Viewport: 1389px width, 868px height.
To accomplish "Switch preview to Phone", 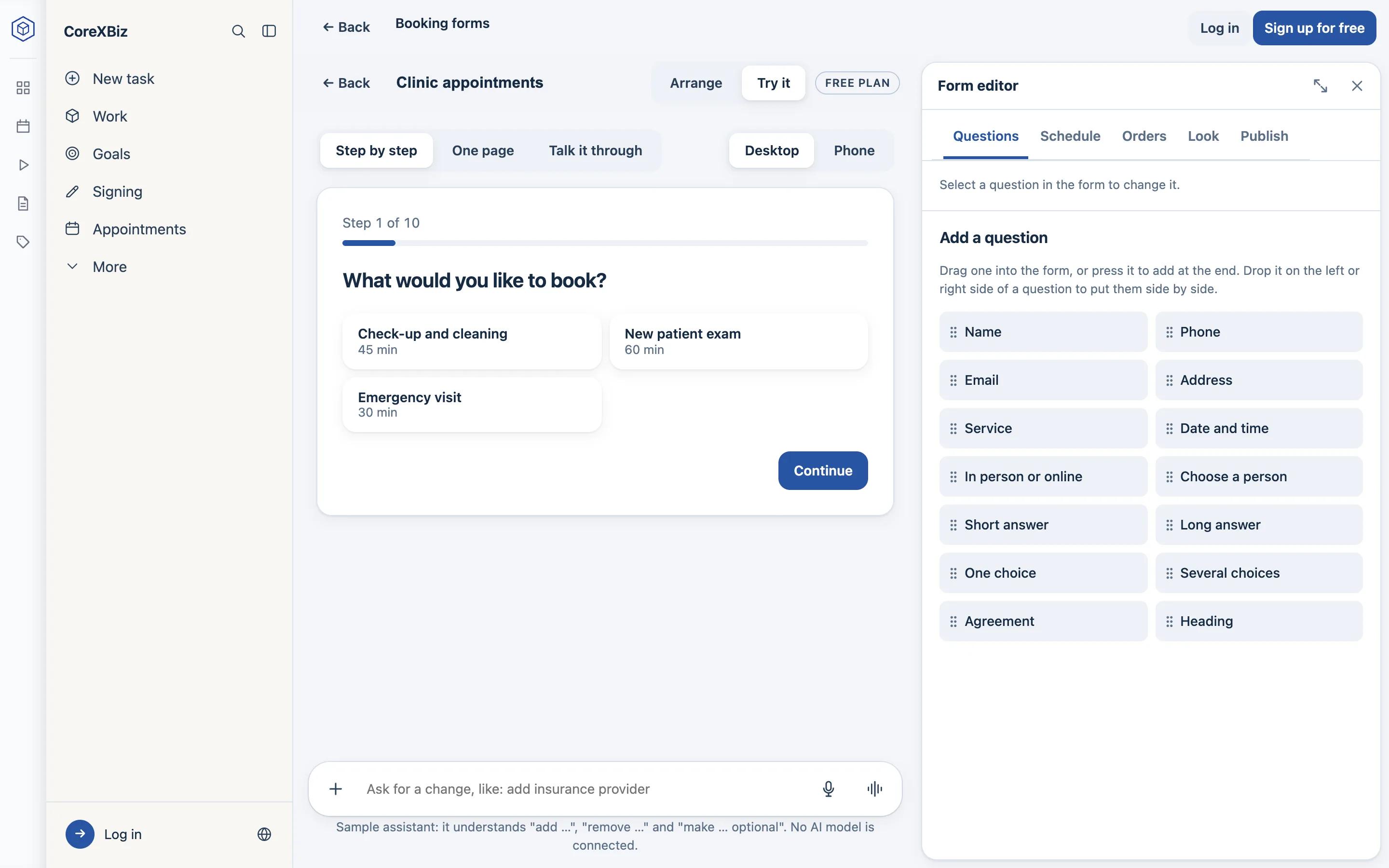I will coord(854,150).
